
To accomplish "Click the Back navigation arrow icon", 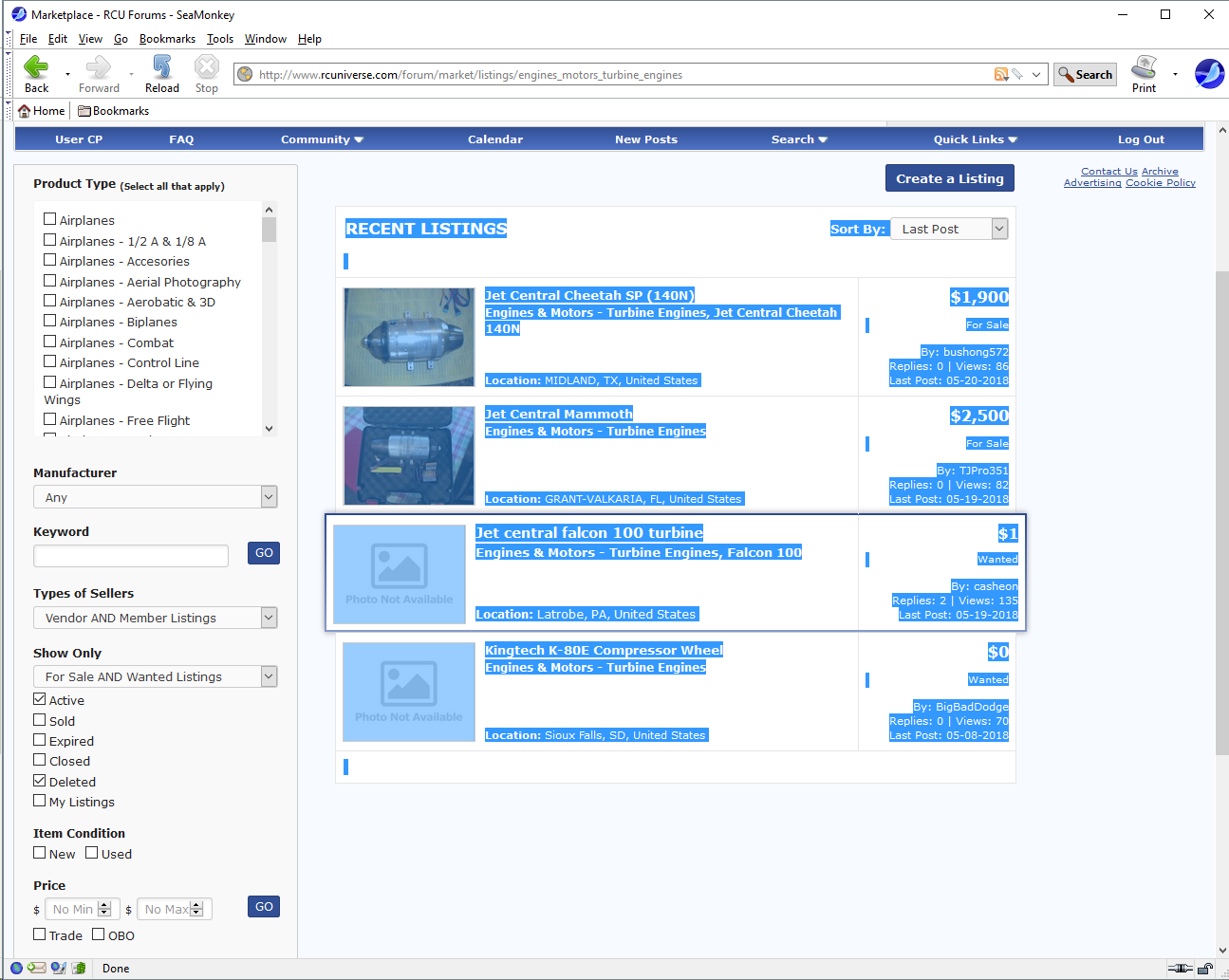I will point(36,67).
